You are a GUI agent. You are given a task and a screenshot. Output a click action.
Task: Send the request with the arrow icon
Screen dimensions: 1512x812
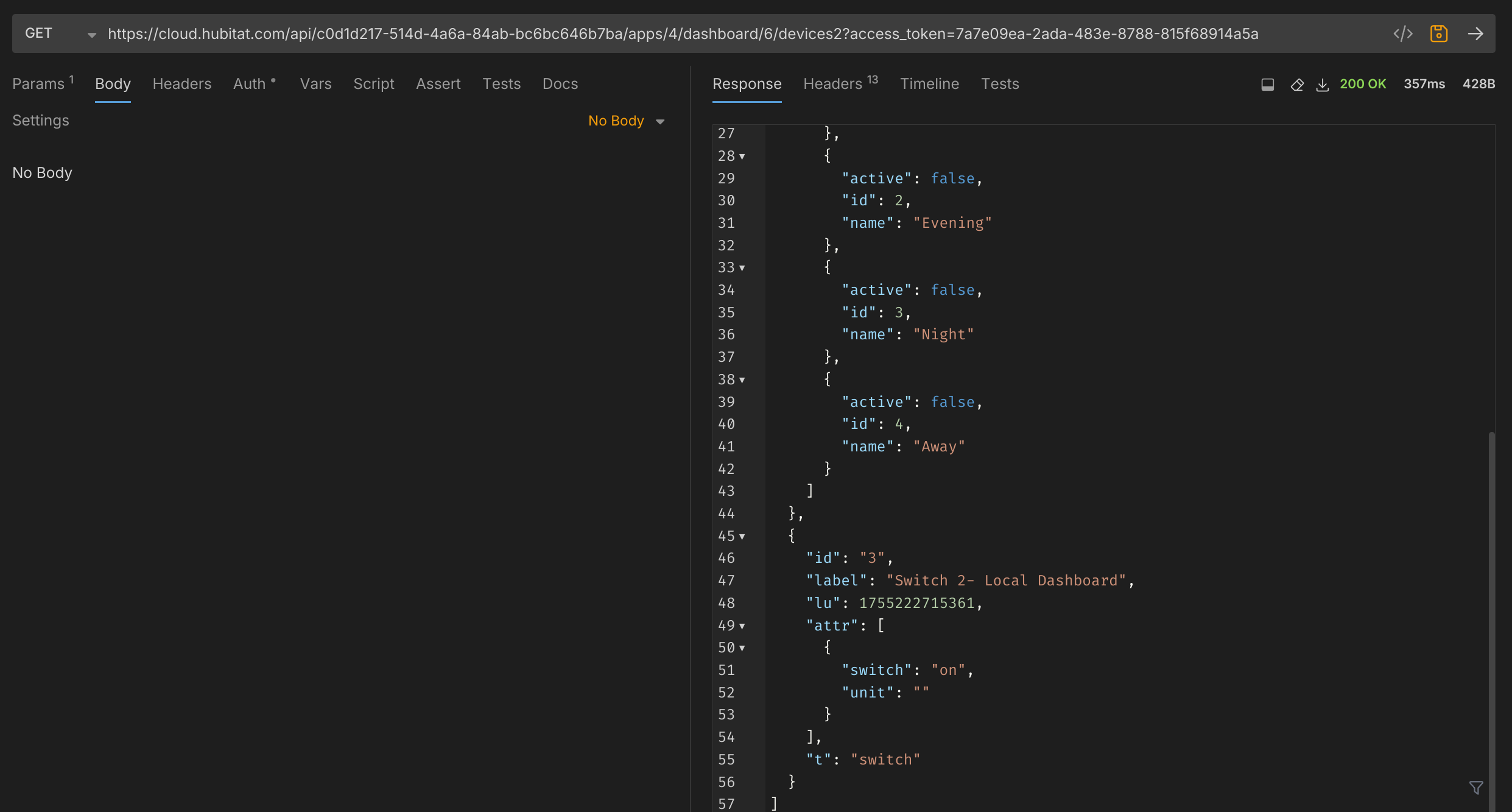1475,34
